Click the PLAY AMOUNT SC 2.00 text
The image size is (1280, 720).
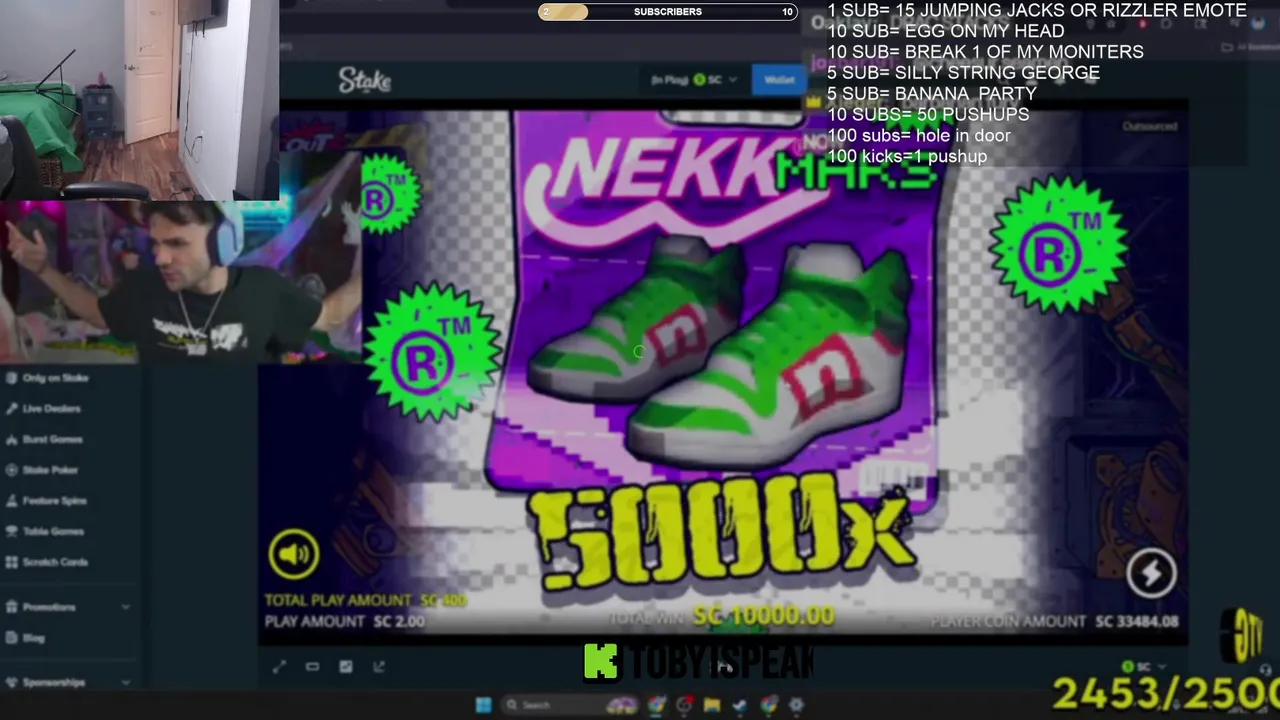pyautogui.click(x=345, y=621)
